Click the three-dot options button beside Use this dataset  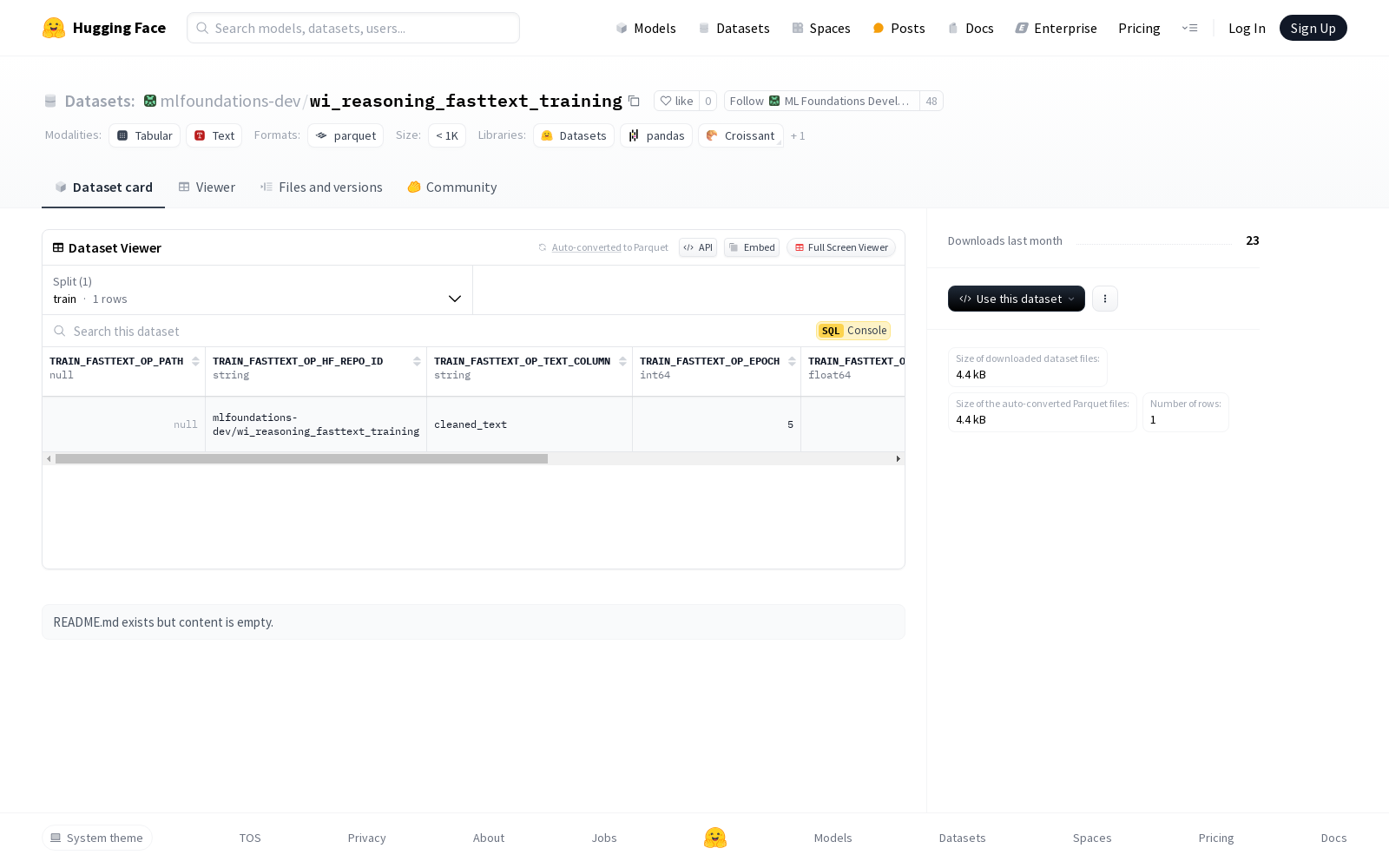[x=1104, y=299]
